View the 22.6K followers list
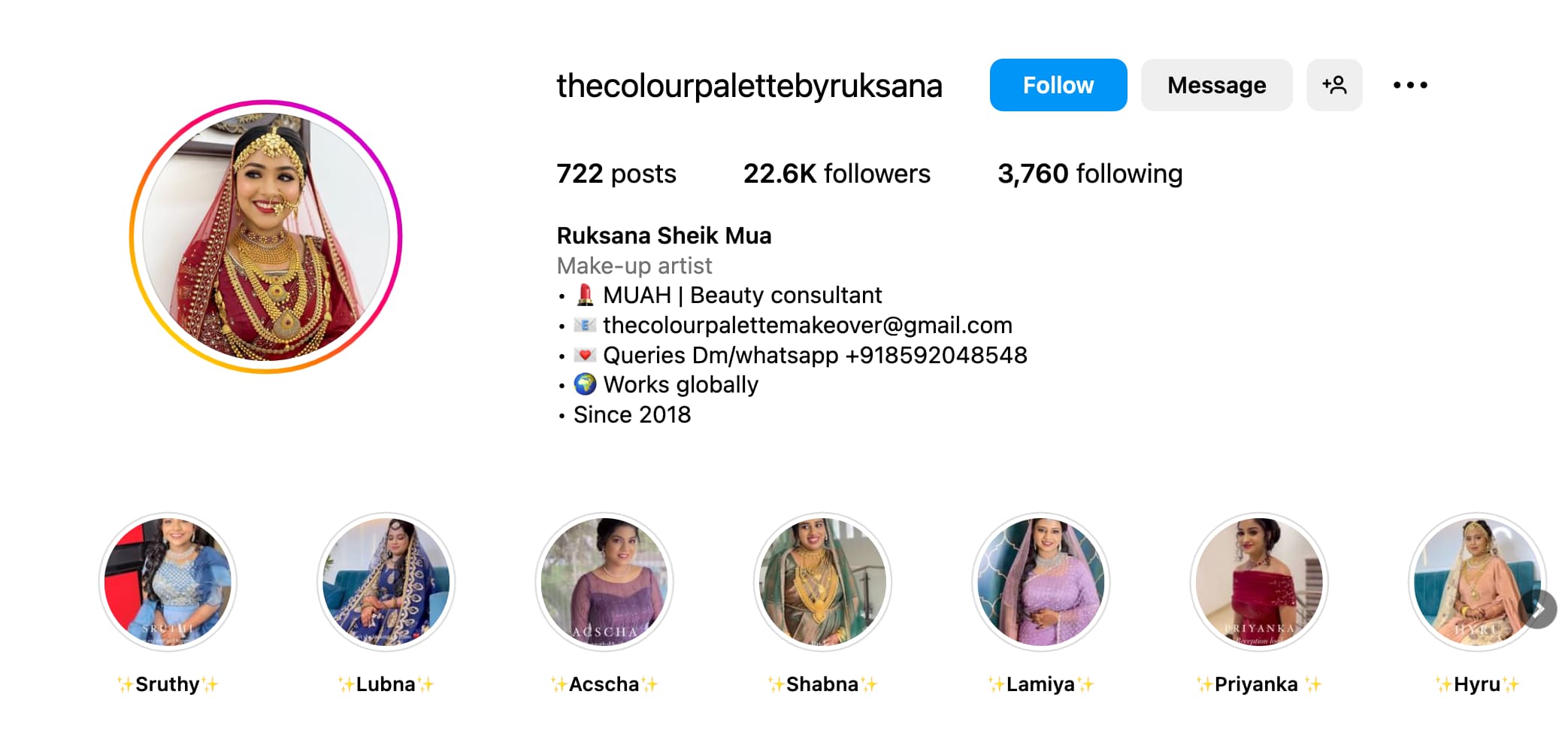 pos(837,174)
